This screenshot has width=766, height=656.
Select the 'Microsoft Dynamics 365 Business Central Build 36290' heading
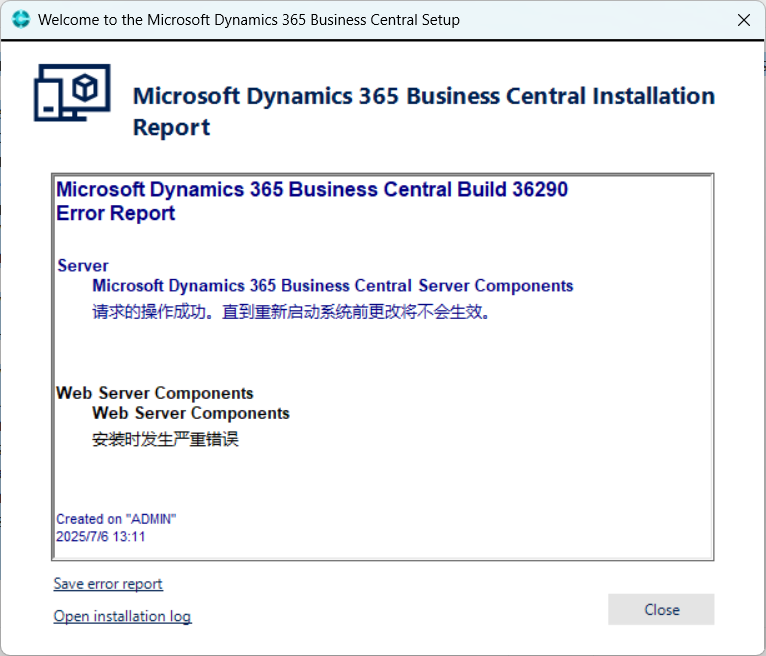point(312,190)
